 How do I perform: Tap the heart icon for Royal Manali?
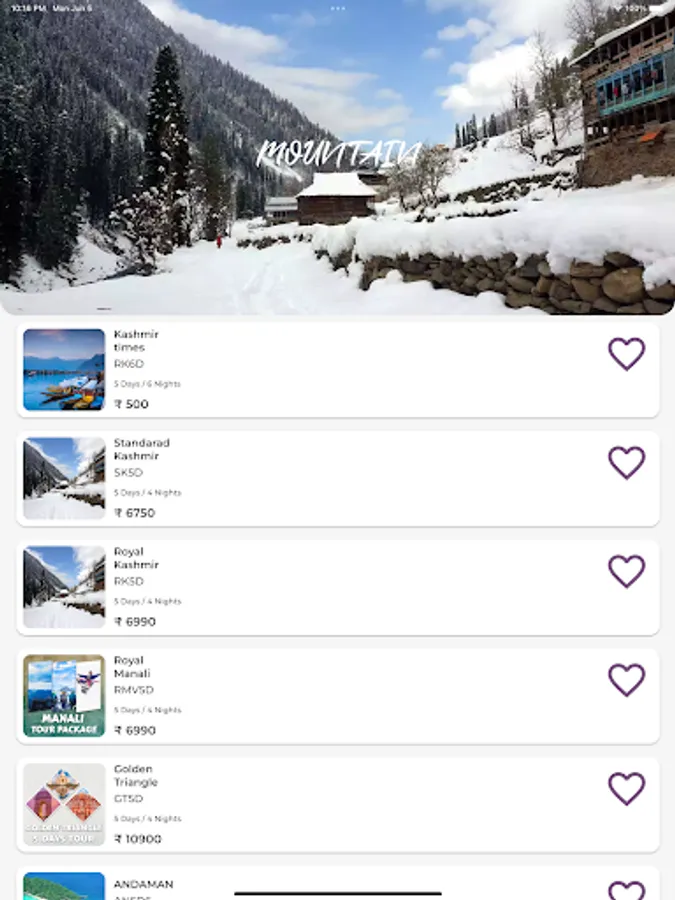click(626, 680)
